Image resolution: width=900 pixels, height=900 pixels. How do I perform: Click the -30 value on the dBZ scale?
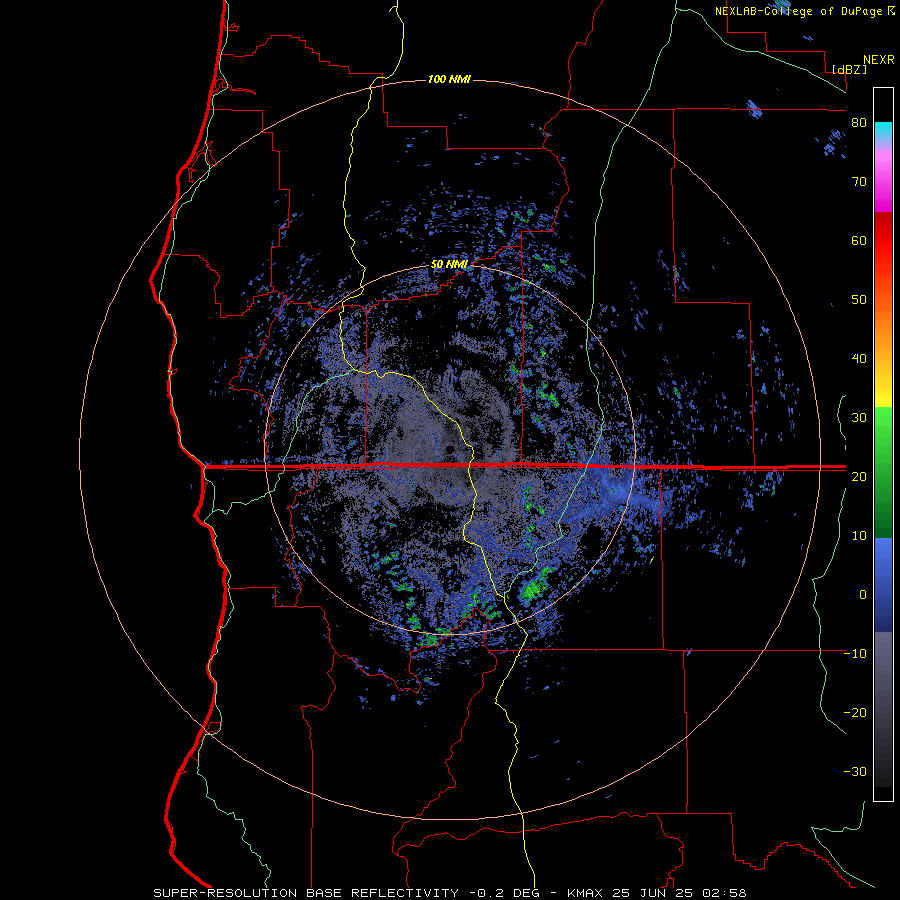[855, 771]
